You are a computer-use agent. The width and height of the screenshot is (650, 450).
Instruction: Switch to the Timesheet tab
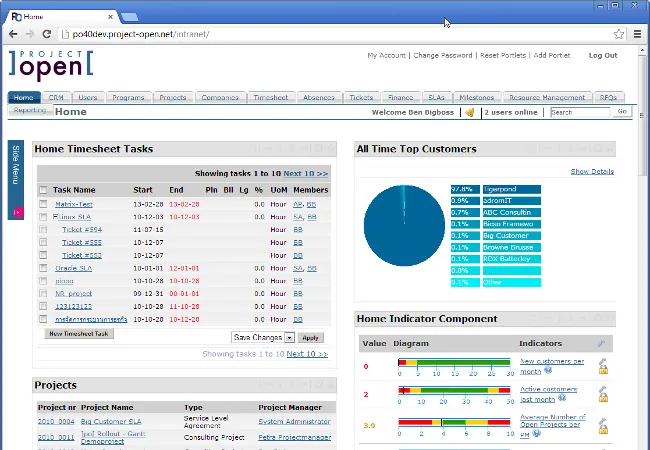click(x=273, y=98)
